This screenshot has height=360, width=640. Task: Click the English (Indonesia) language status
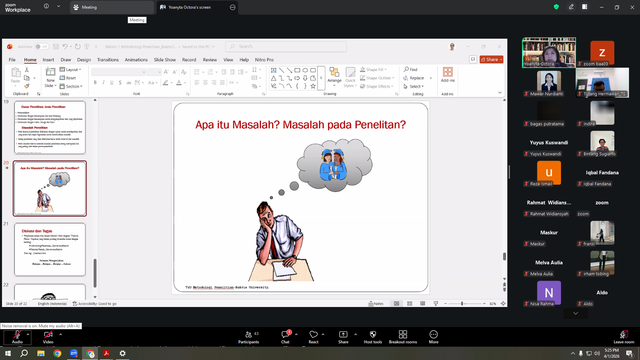(x=52, y=304)
